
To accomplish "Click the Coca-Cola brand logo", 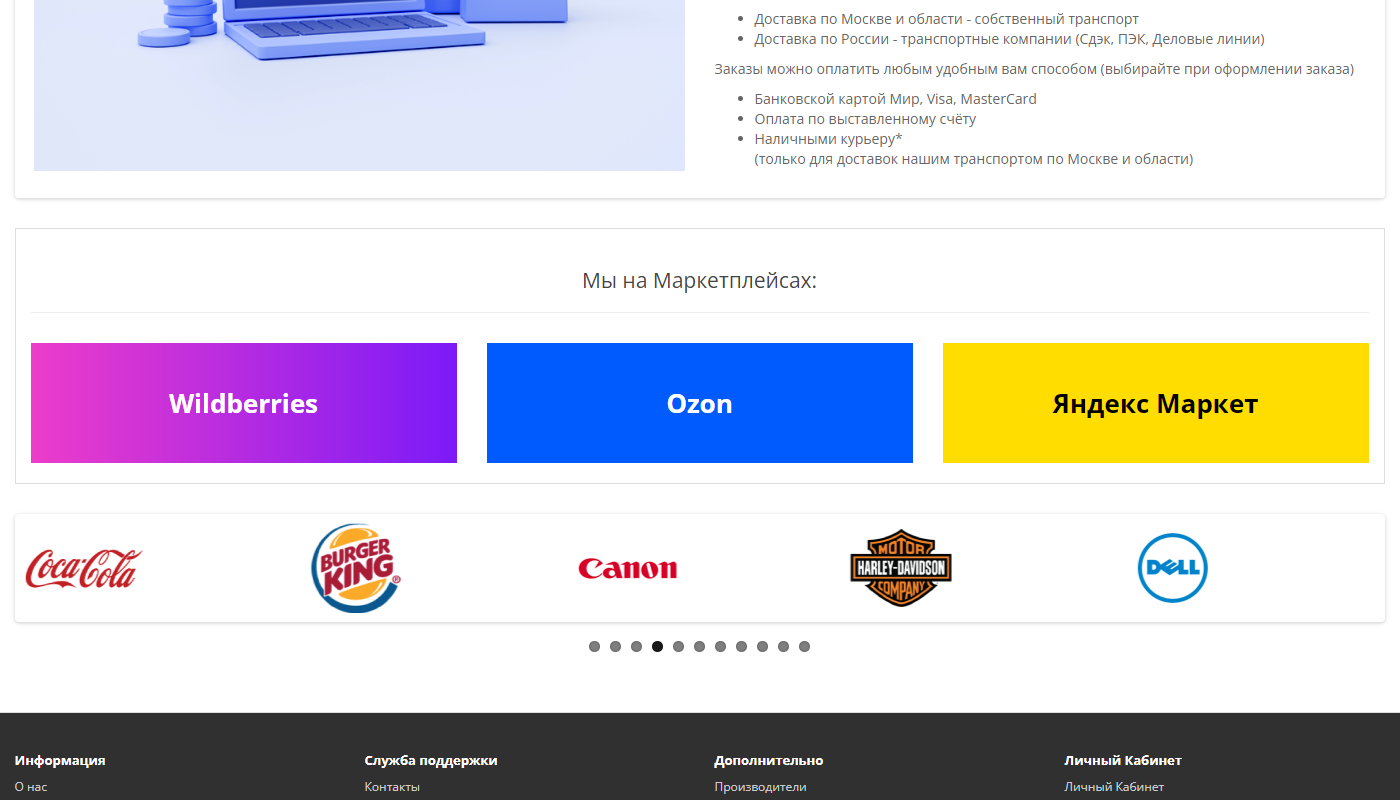I will (x=84, y=568).
